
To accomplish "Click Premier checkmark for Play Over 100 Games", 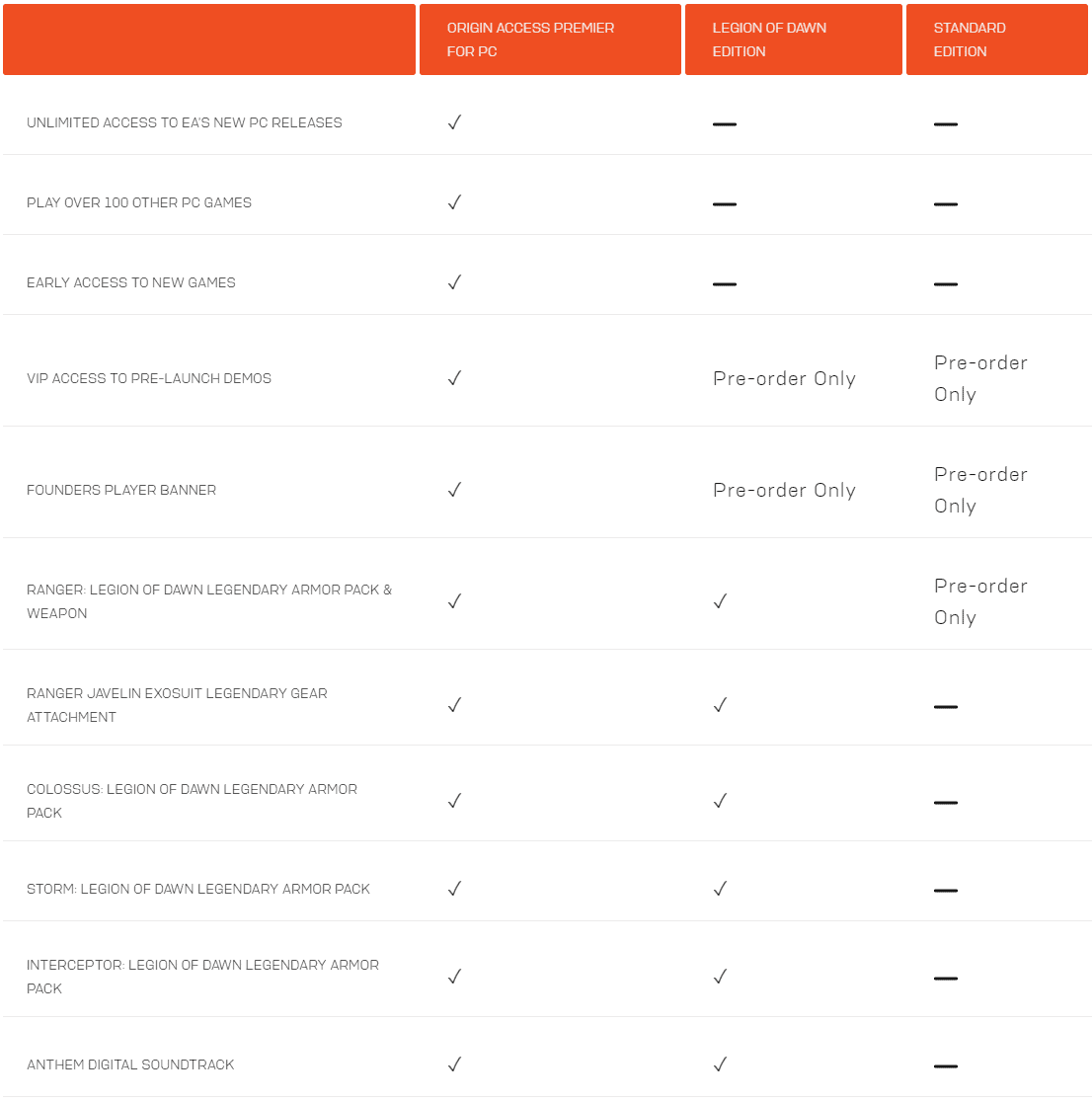I will coord(454,202).
